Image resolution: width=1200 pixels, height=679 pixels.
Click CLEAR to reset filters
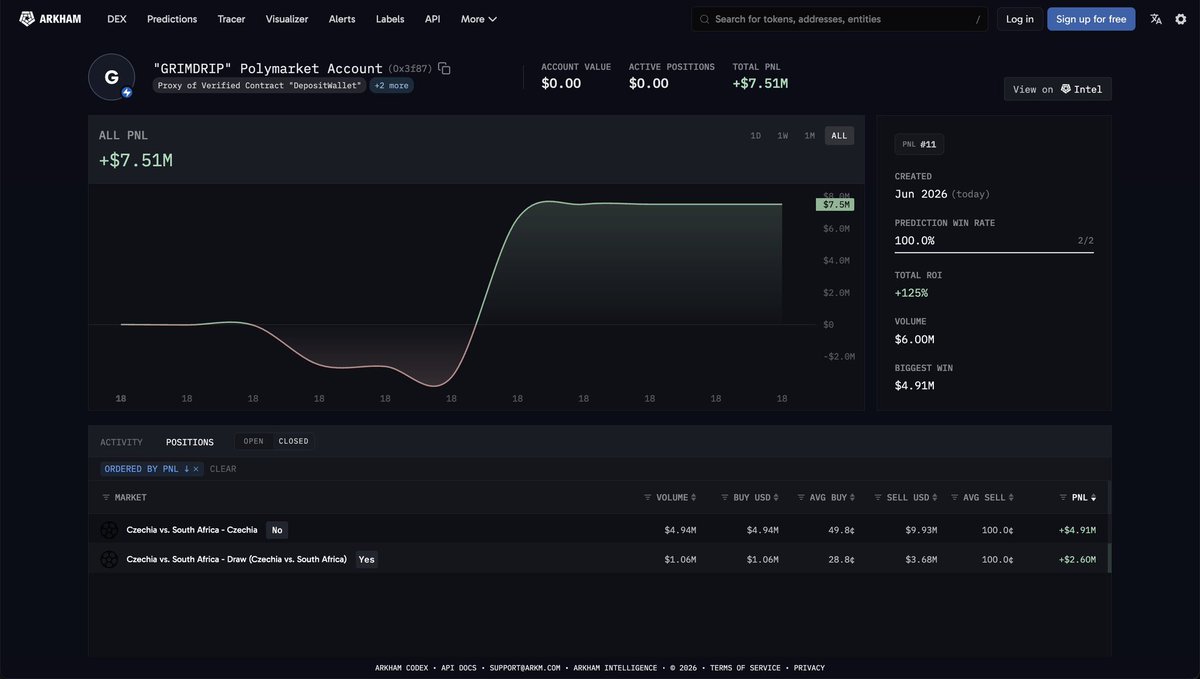223,469
